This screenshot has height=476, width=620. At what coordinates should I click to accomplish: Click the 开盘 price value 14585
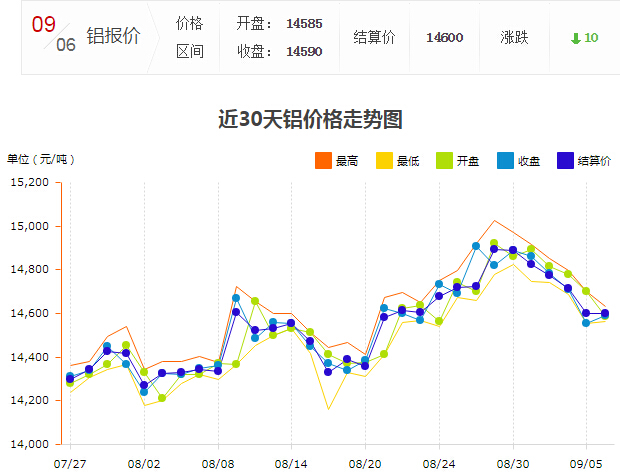304,23
